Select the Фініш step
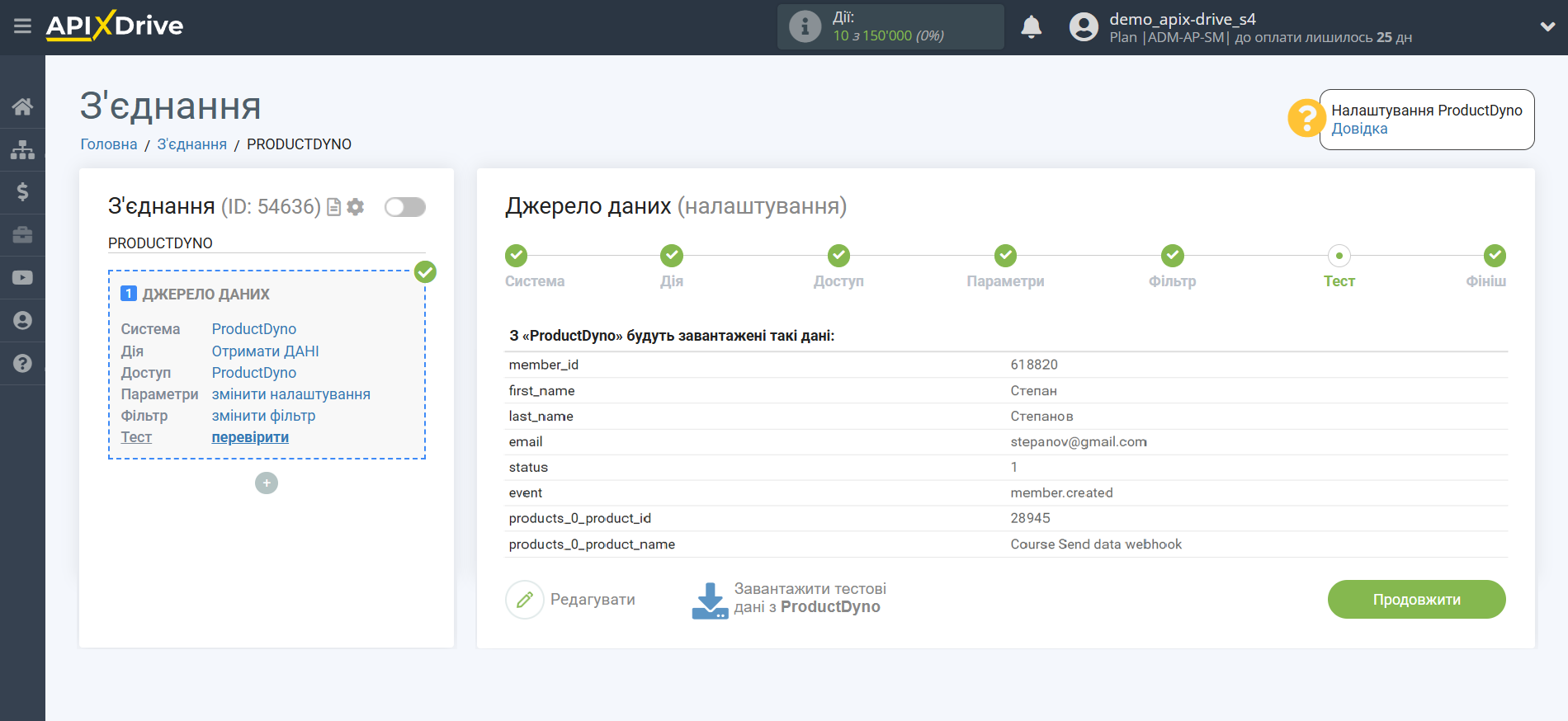Screen dimensions: 1568x721 [1495, 256]
